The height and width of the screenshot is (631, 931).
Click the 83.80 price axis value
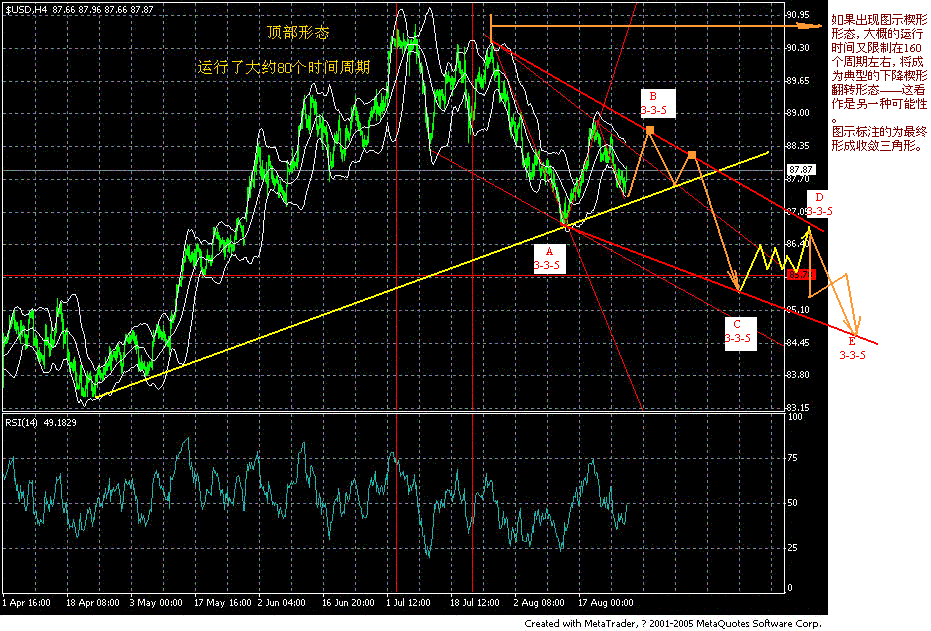pyautogui.click(x=797, y=375)
